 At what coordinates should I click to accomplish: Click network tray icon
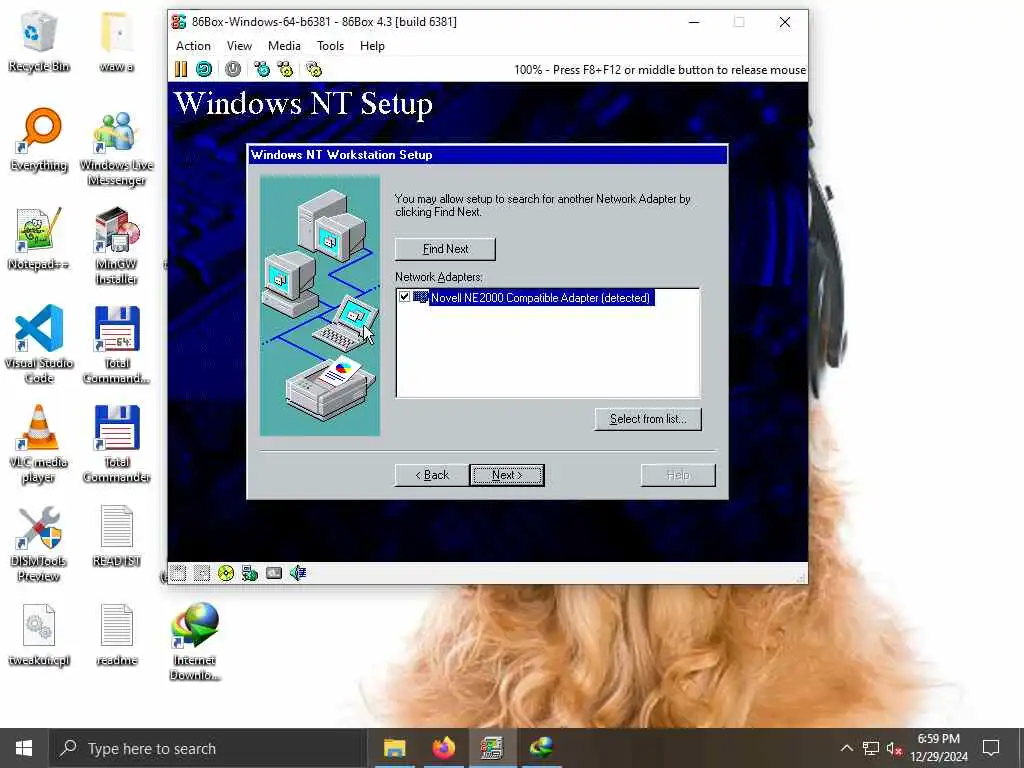point(871,748)
